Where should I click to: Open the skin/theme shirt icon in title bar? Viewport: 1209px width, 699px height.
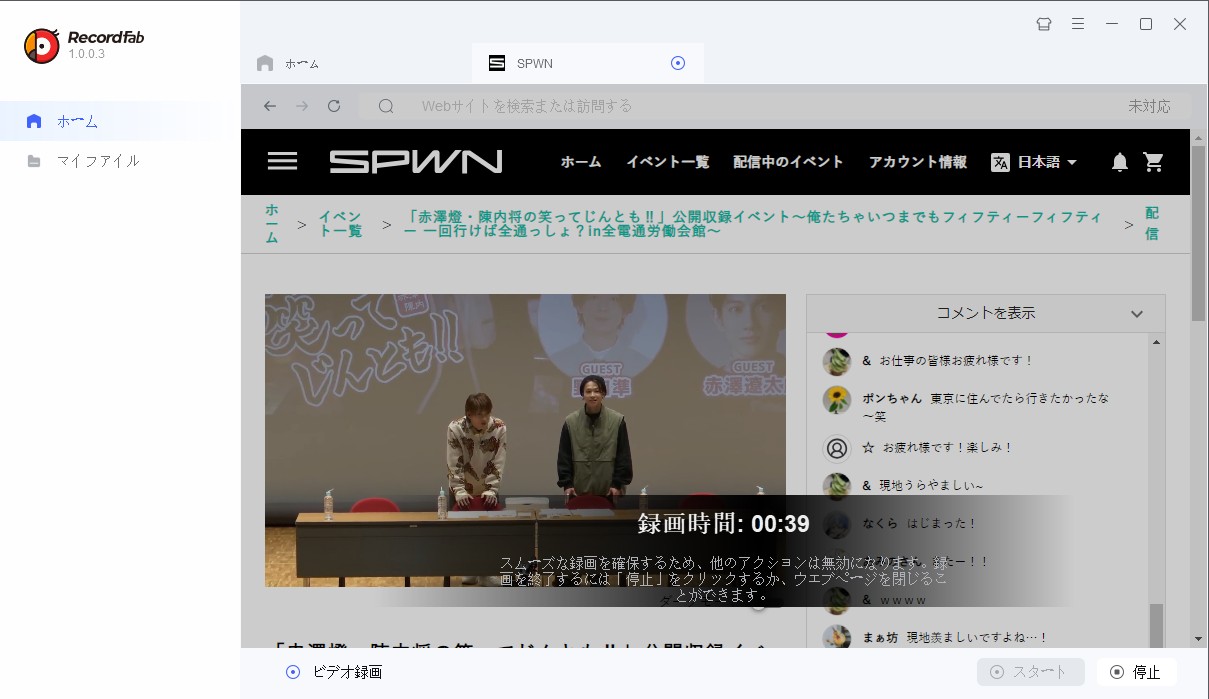pos(1044,24)
